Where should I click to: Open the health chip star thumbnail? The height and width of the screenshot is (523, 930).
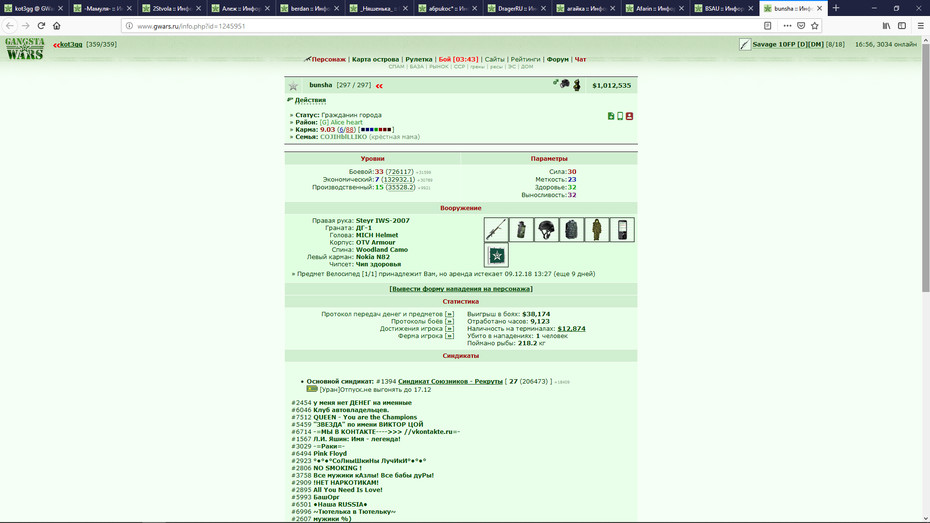pyautogui.click(x=496, y=255)
